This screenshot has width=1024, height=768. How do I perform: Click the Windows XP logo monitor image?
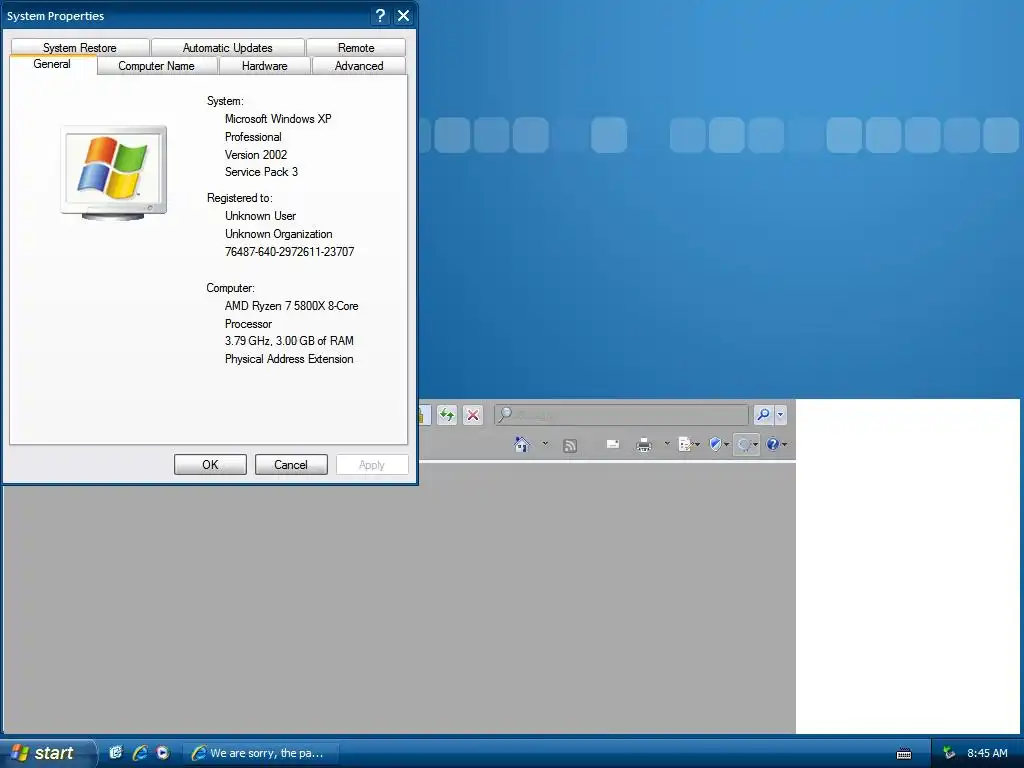click(x=114, y=172)
